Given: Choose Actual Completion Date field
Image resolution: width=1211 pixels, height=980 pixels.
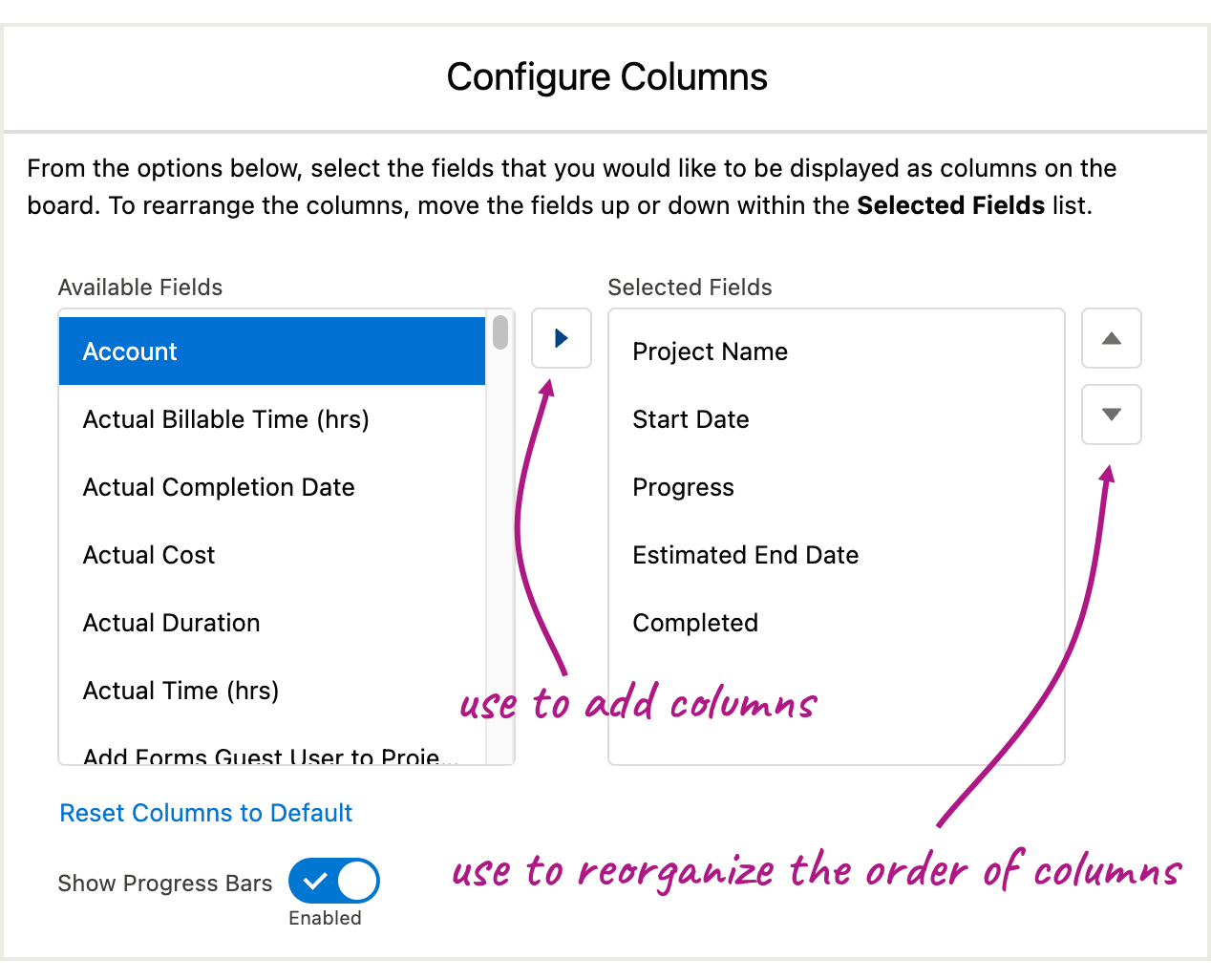Looking at the screenshot, I should pos(272,487).
